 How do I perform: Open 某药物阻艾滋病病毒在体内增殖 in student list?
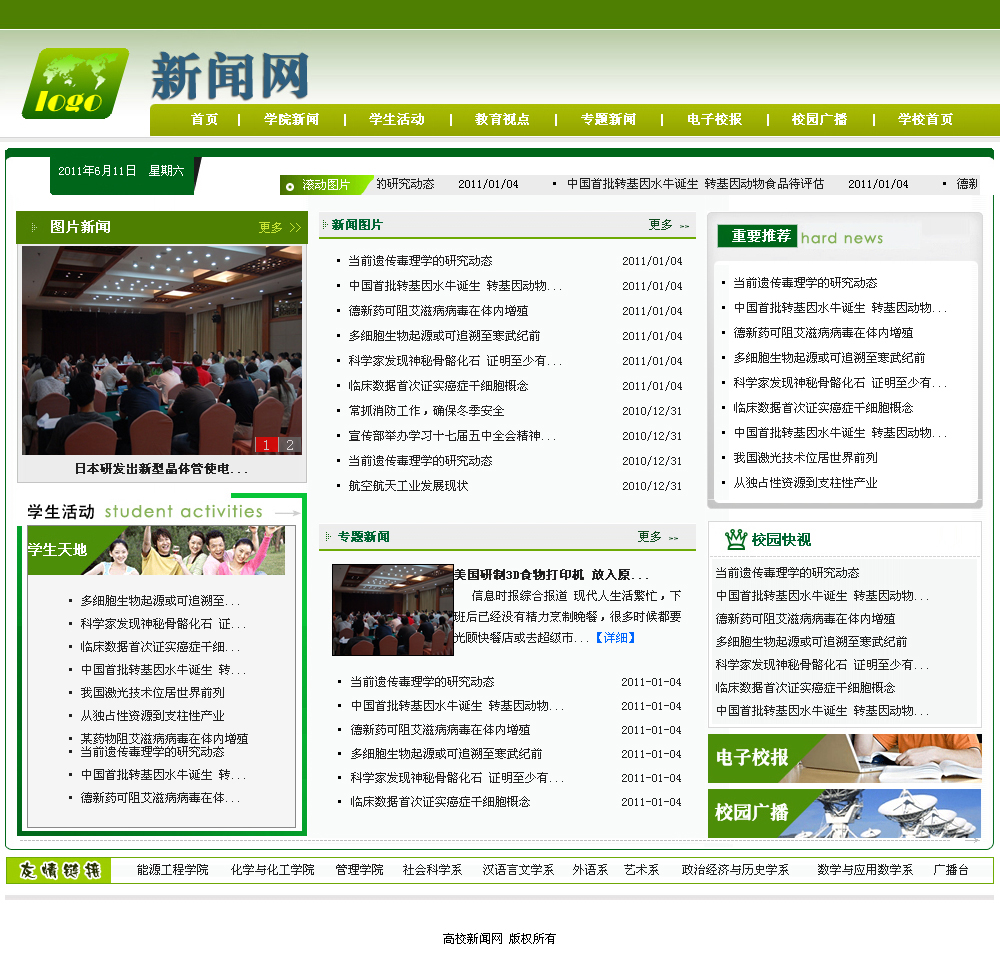[x=164, y=738]
